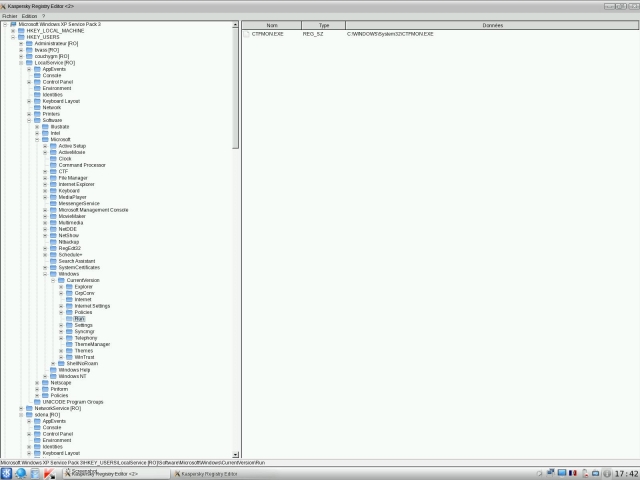Screen dimensions: 640x480
Task: Click the Windows Help folder icon
Action: pos(53,370)
